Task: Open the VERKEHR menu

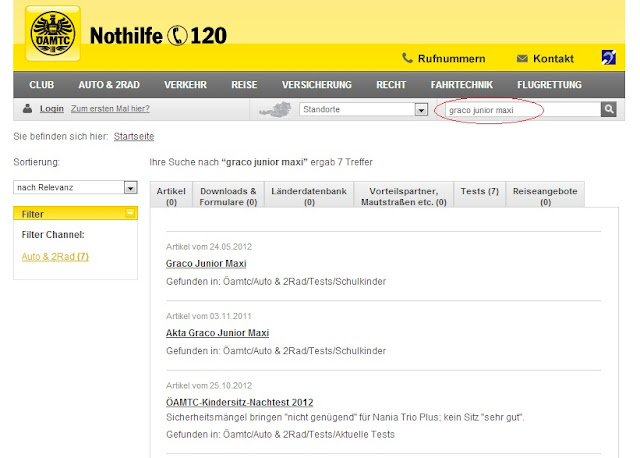Action: [x=185, y=85]
